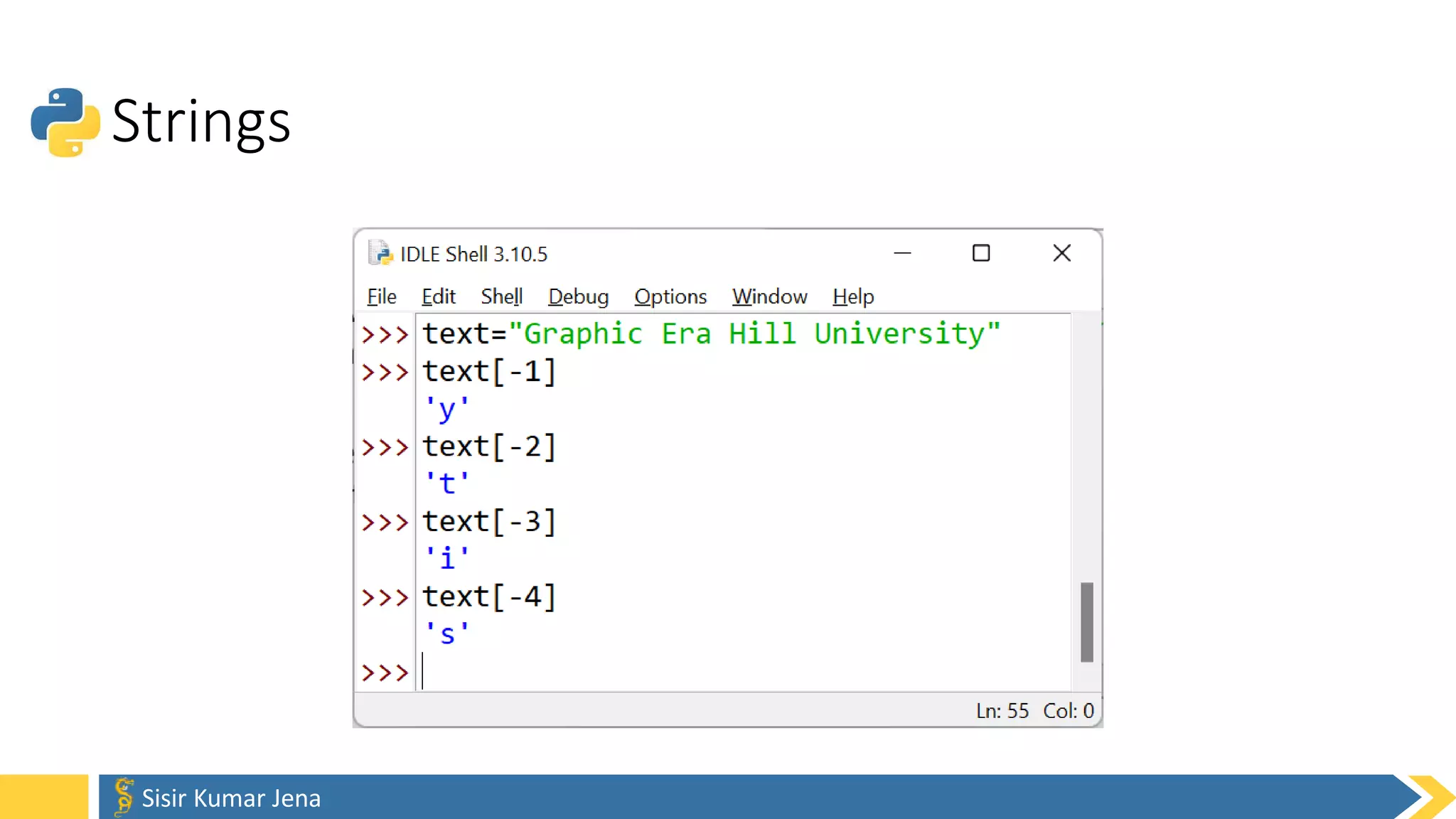Click the IDLE Python icon in title bar
Image resolution: width=1456 pixels, height=819 pixels.
(x=380, y=253)
